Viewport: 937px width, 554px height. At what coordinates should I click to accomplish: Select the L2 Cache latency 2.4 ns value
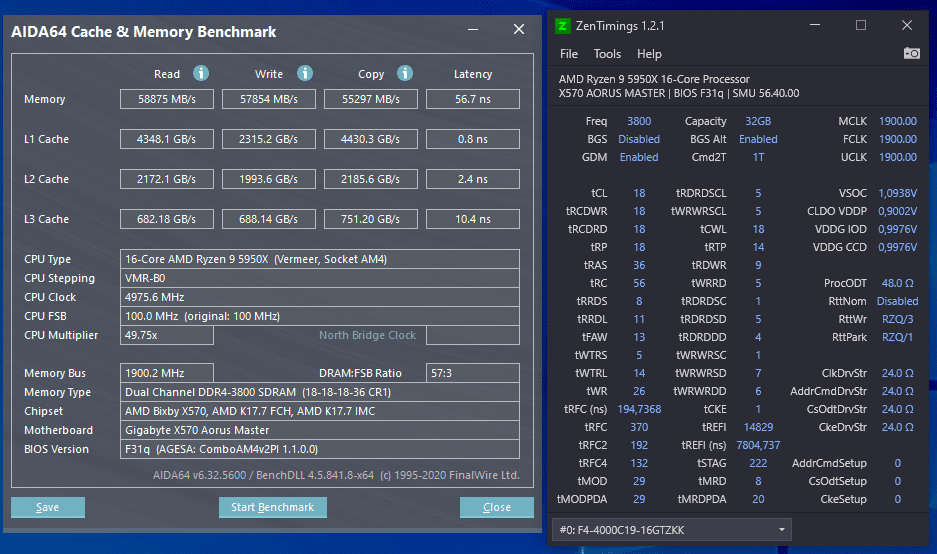(x=473, y=179)
